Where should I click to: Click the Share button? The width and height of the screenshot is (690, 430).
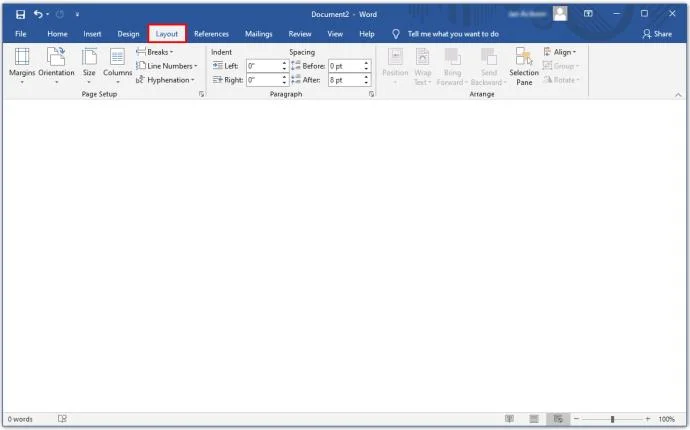pos(657,34)
